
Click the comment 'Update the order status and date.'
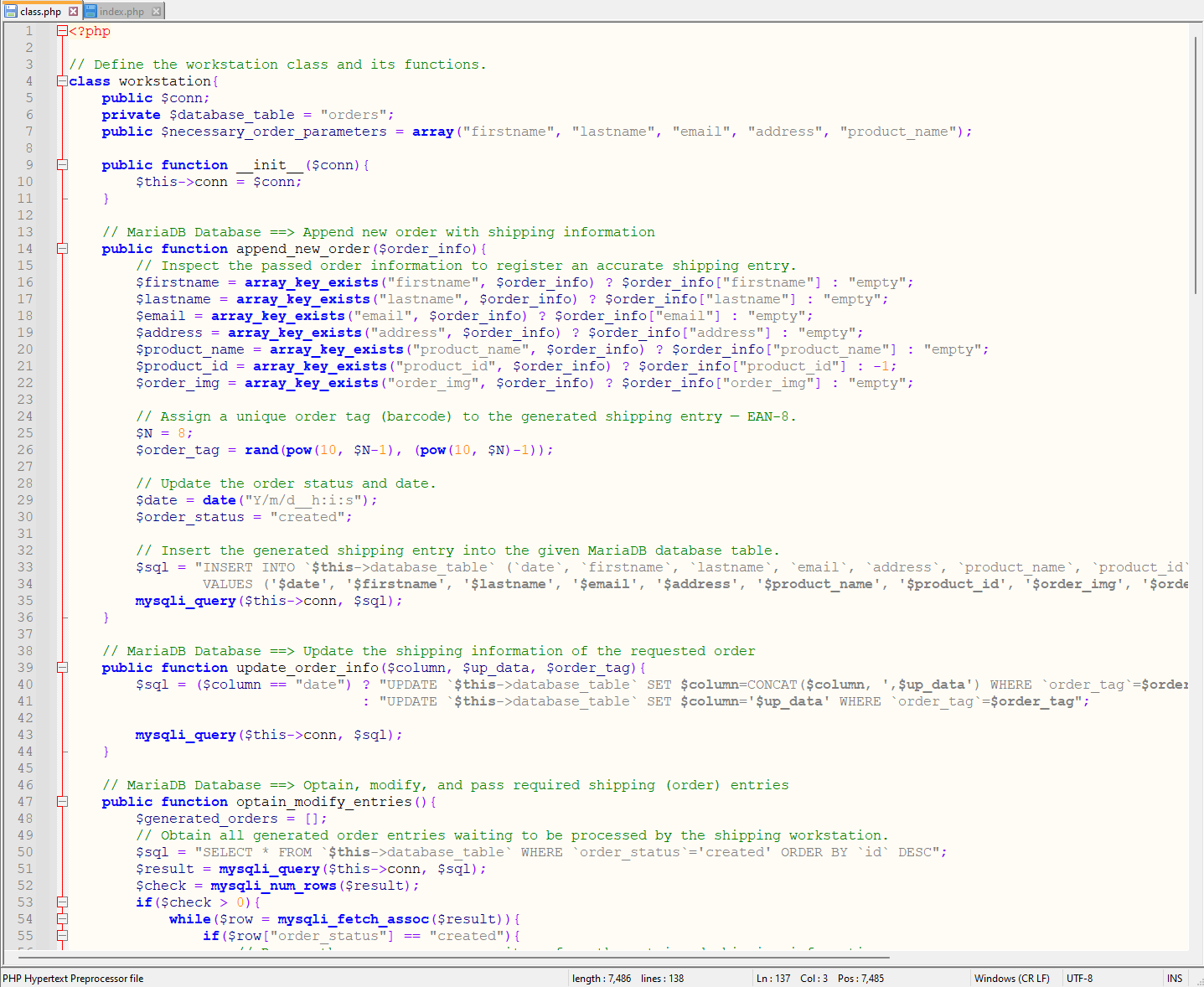[286, 483]
